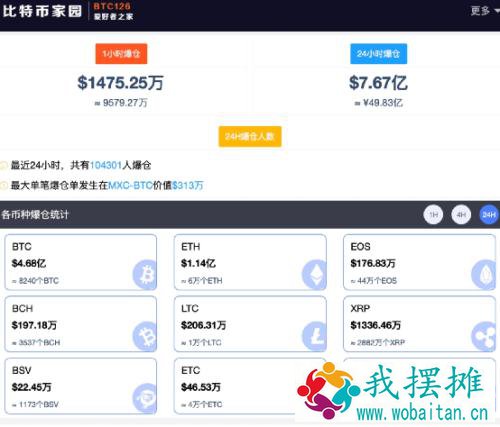500x427 pixels.
Task: Click the Bitcoin Cash icon in BCH card
Action: point(145,336)
